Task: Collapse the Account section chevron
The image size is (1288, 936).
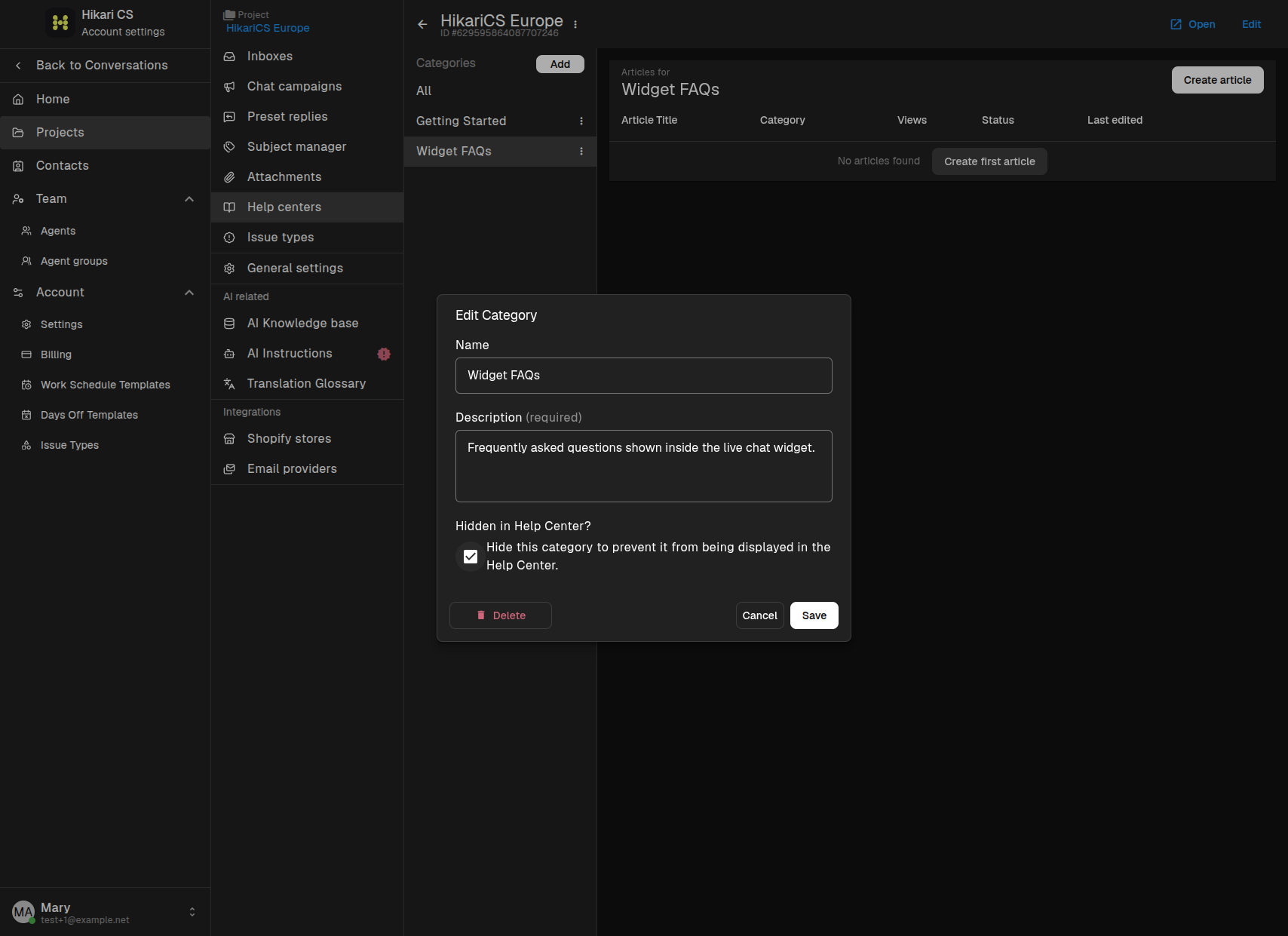Action: point(189,293)
